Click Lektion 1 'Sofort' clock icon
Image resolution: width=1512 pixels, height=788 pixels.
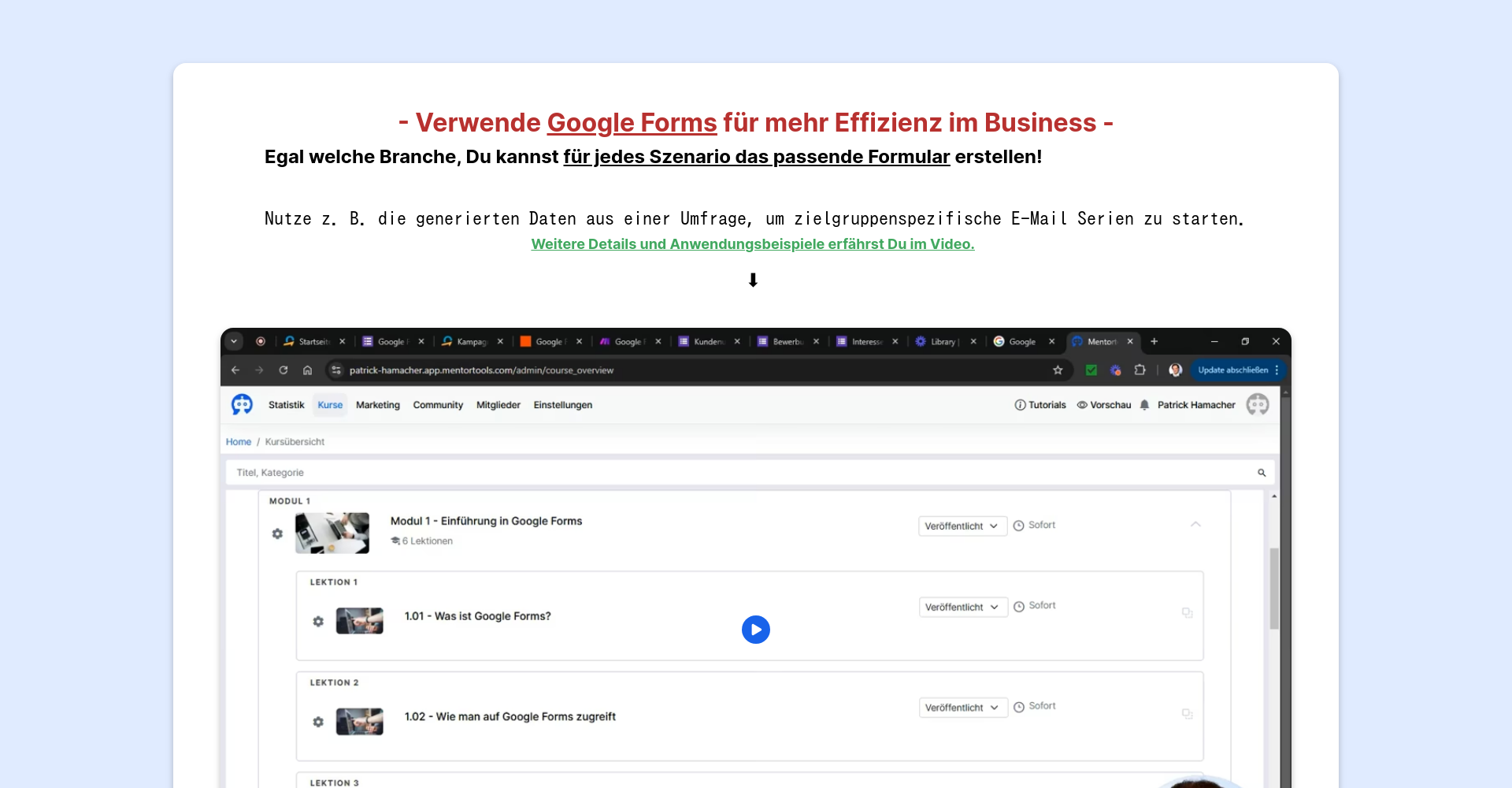click(x=1019, y=606)
